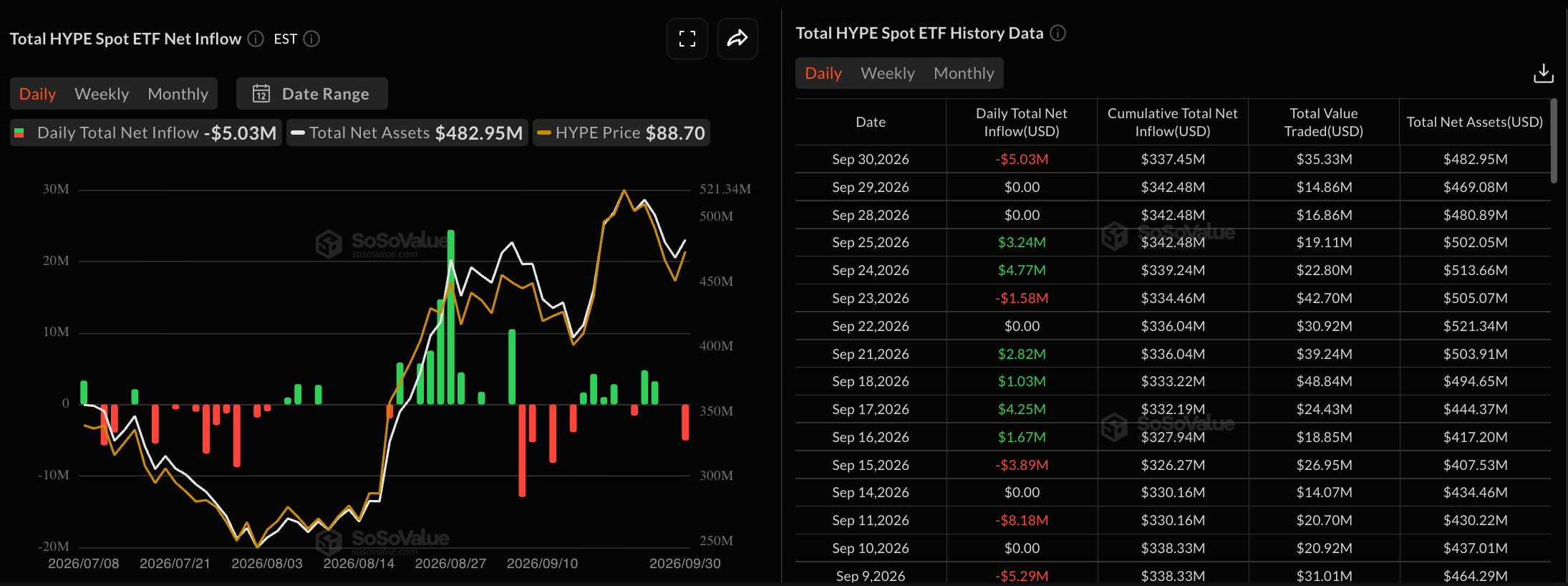1568x586 pixels.
Task: Toggle Daily Total Net Inflow legend series
Action: point(146,133)
